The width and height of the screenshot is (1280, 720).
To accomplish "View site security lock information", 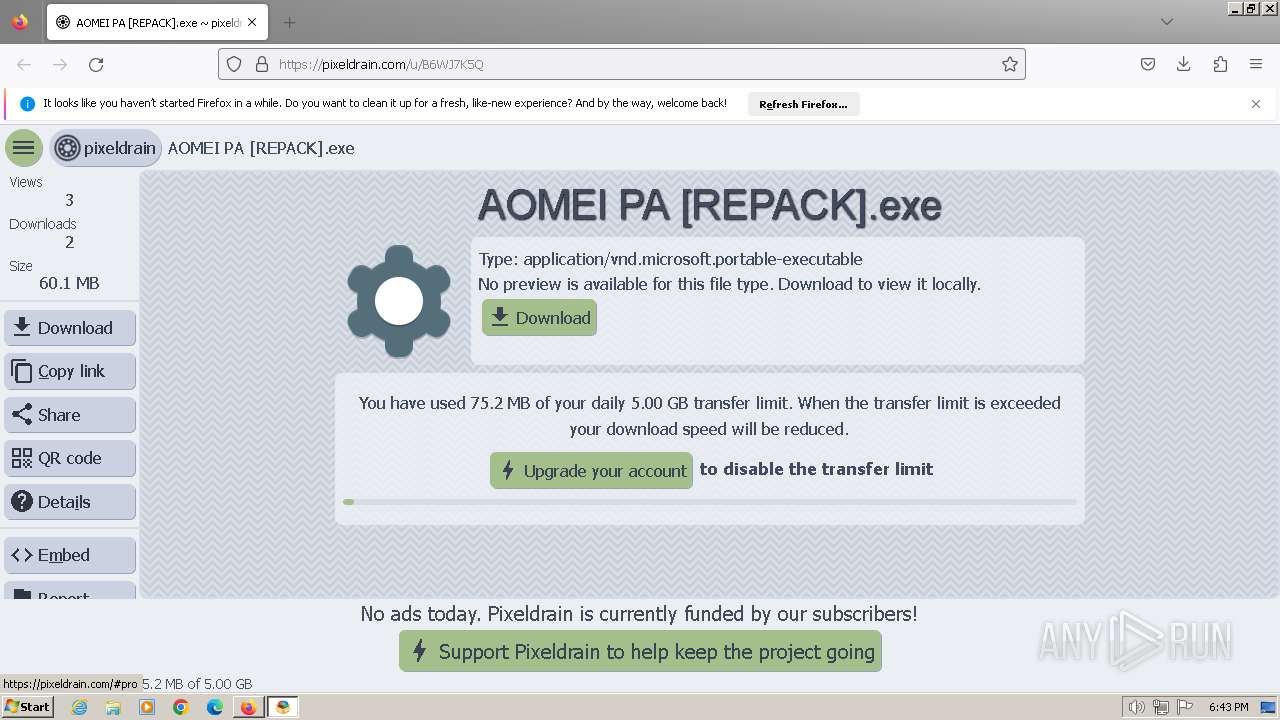I will click(262, 64).
